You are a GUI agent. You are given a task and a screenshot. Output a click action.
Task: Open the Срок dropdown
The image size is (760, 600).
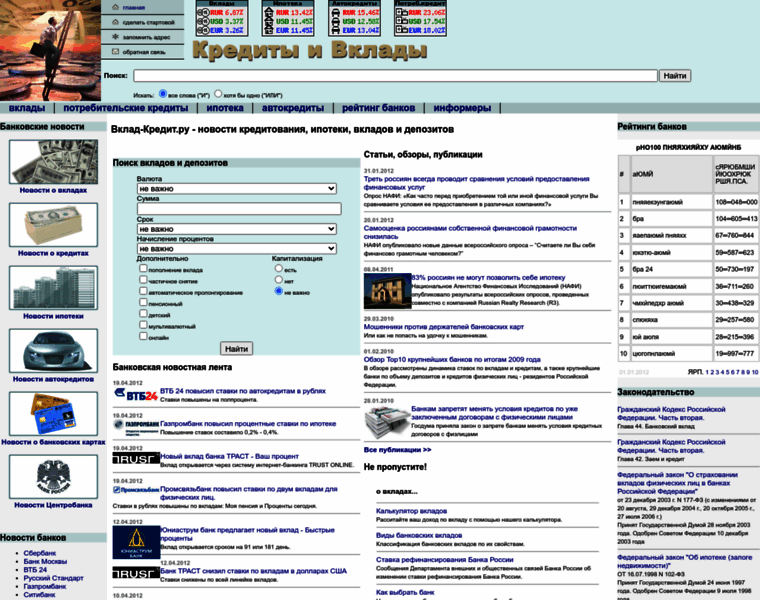click(x=237, y=229)
